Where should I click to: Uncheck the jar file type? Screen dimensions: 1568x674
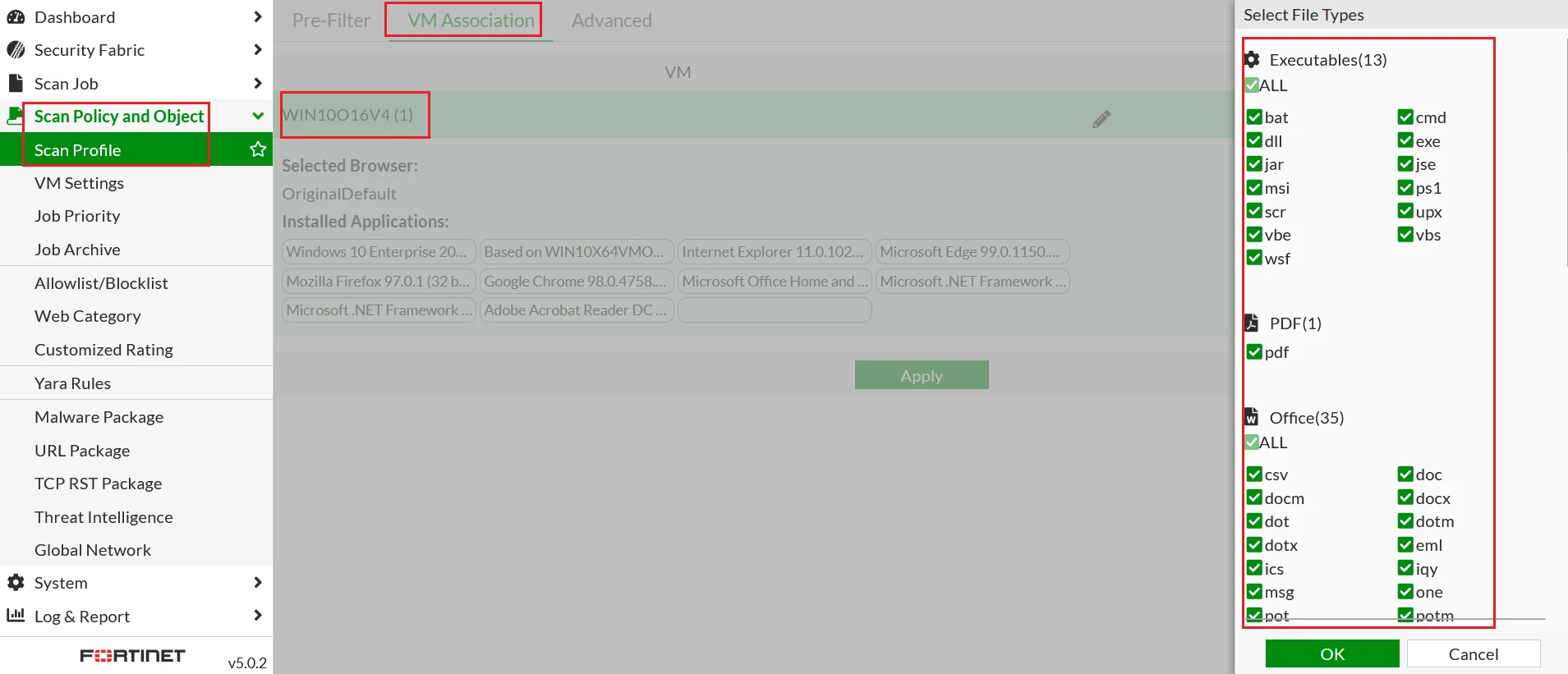click(1254, 164)
